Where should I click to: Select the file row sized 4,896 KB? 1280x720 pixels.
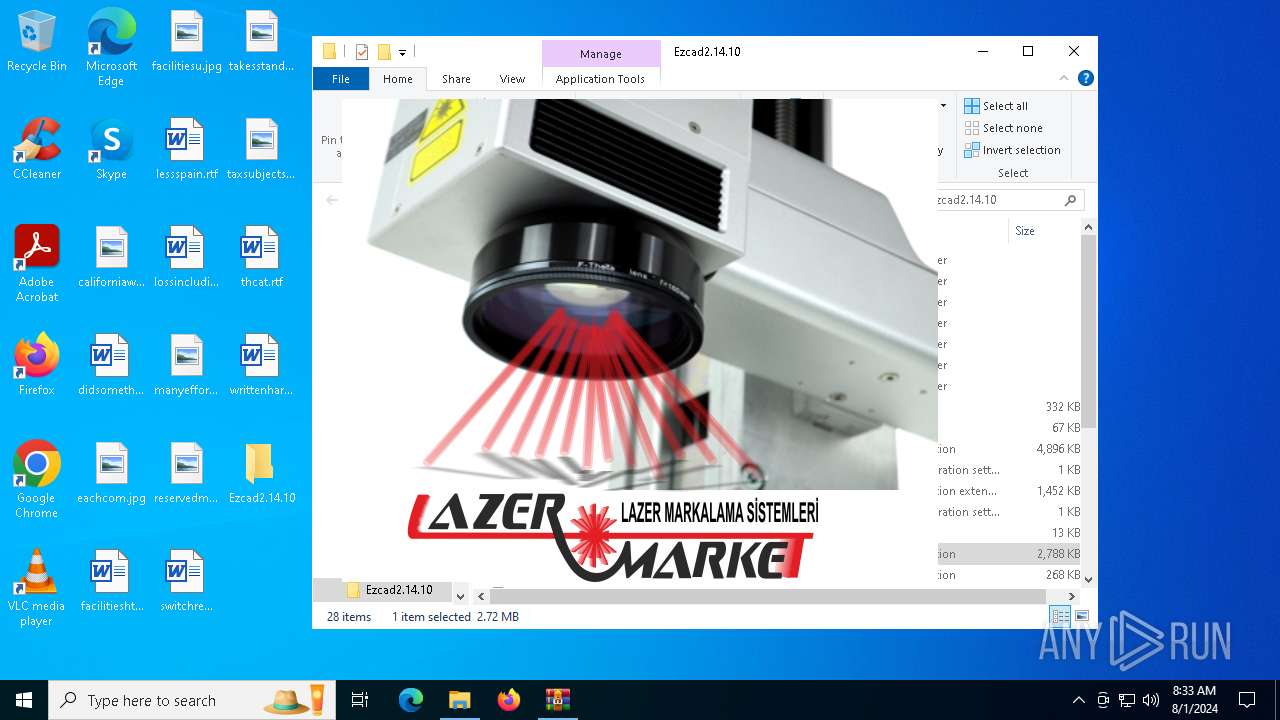pyautogui.click(x=1010, y=449)
